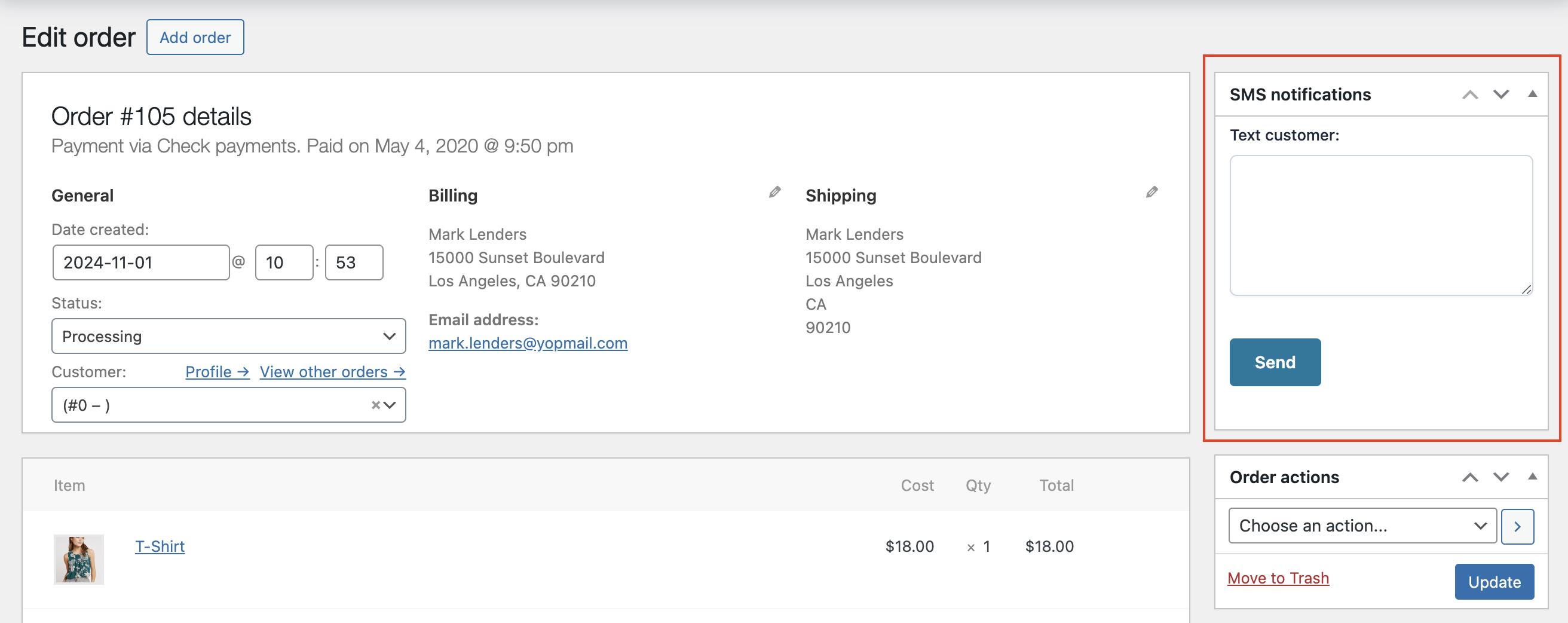Follow the View other orders link
The height and width of the screenshot is (623, 1568).
(332, 372)
